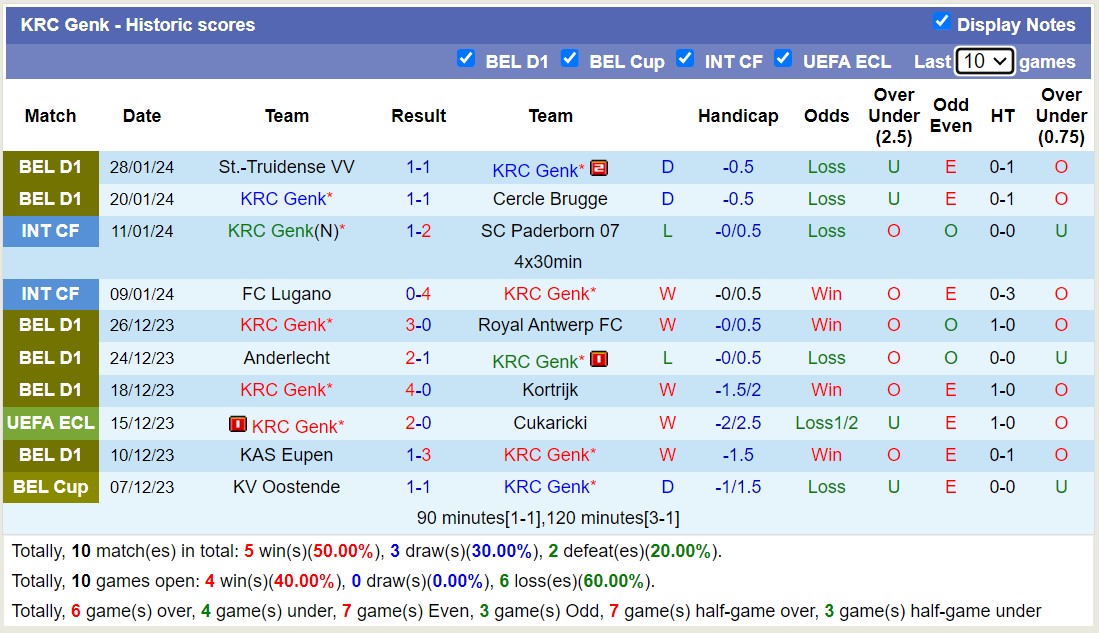This screenshot has height=633, width=1099.
Task: Open the St.-Truidense VV team link
Action: (286, 167)
